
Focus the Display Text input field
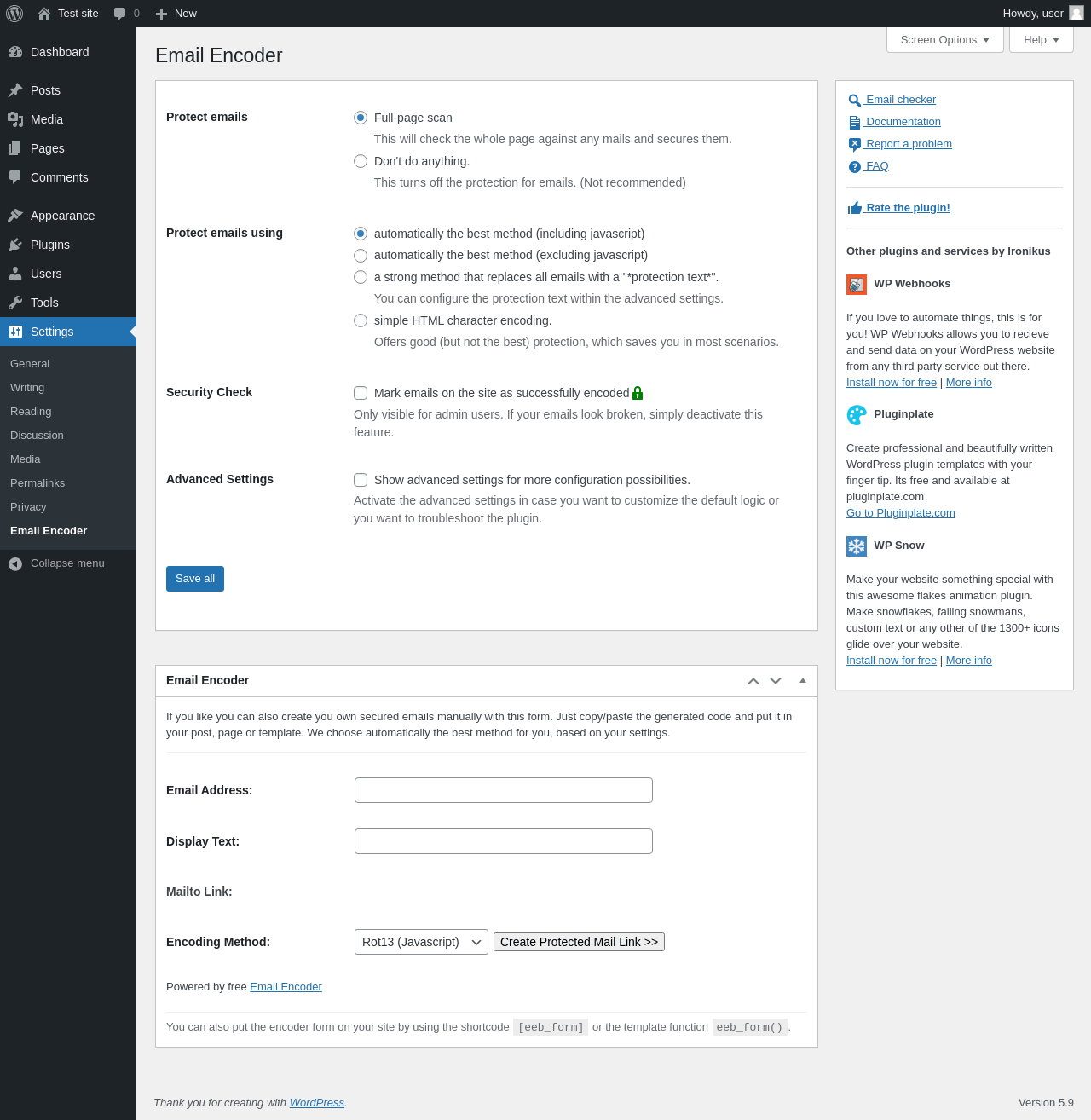pyautogui.click(x=504, y=841)
